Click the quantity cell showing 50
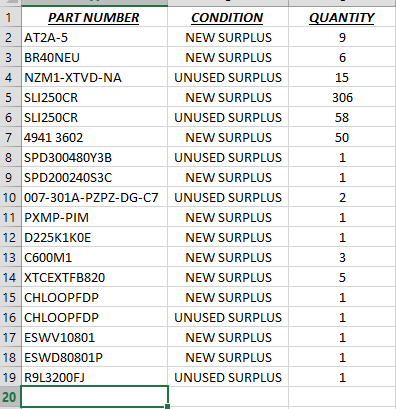Image resolution: width=396 pixels, height=409 pixels. pyautogui.click(x=342, y=137)
